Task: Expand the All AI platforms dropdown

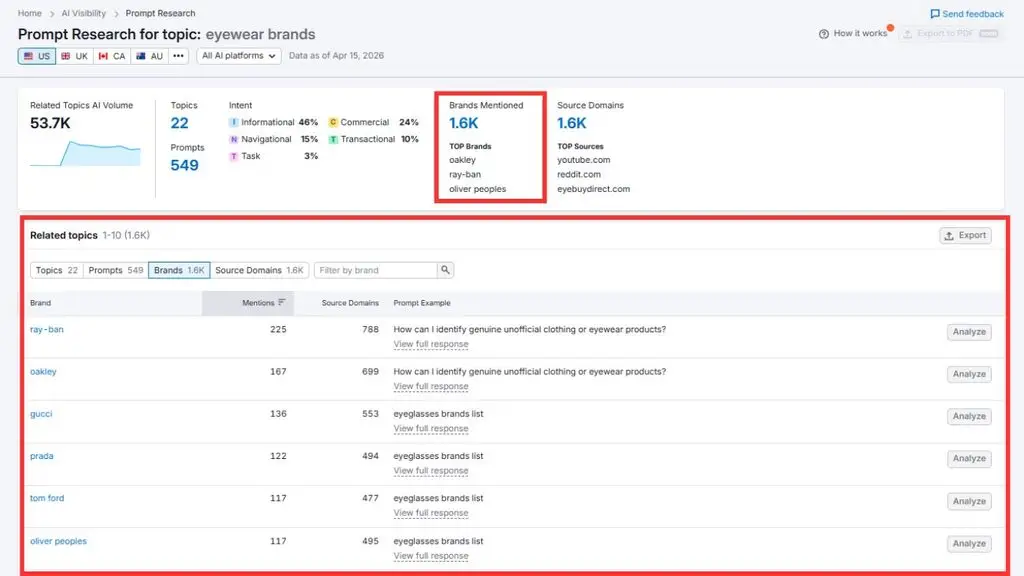Action: (x=238, y=56)
